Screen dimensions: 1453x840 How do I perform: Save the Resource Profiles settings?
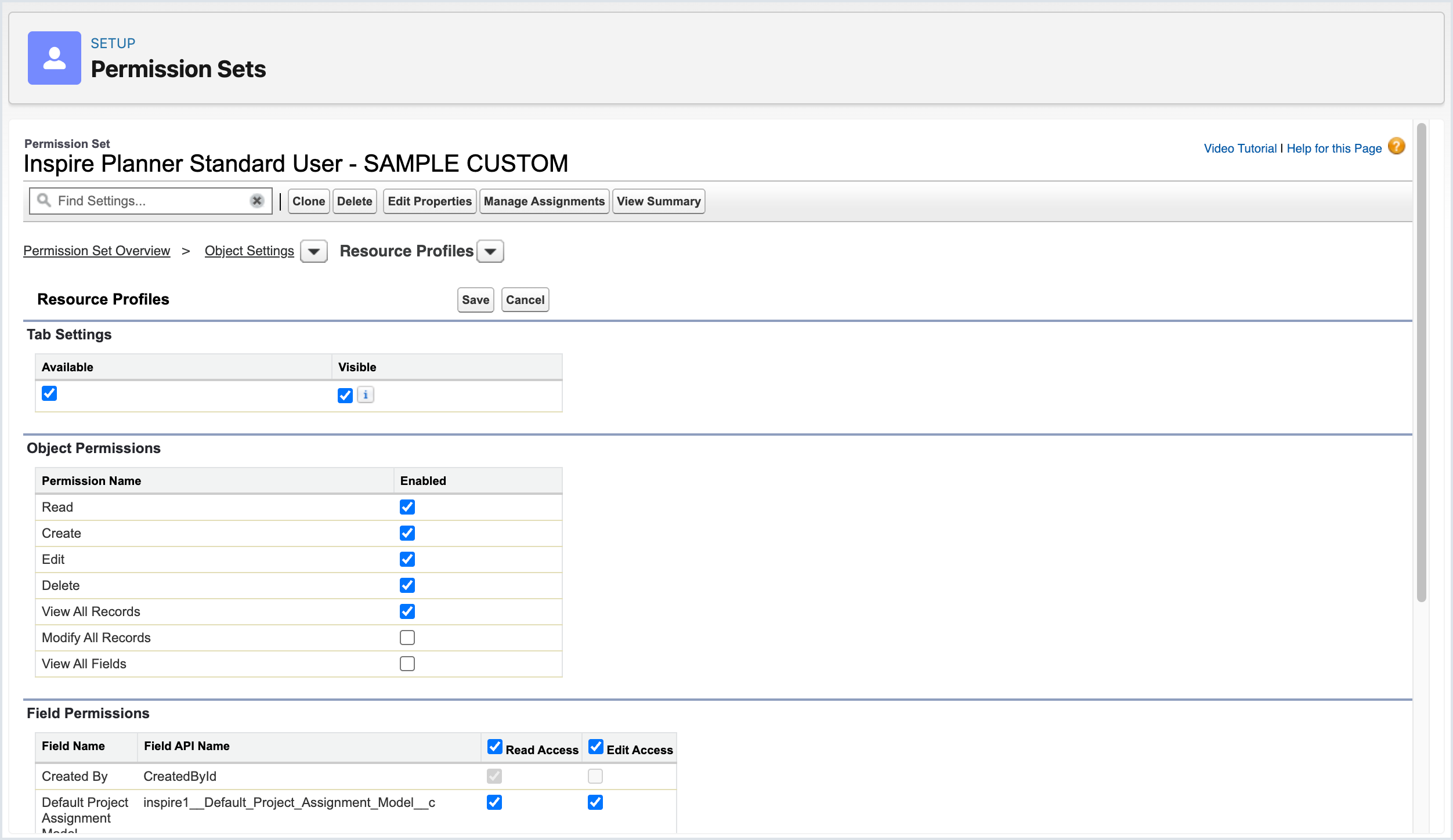476,300
